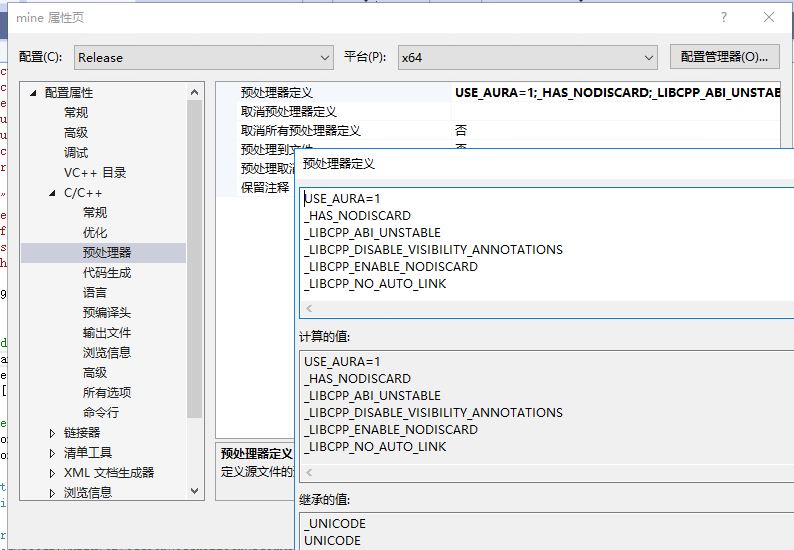Select VC++ 目录 in the tree

click(95, 173)
